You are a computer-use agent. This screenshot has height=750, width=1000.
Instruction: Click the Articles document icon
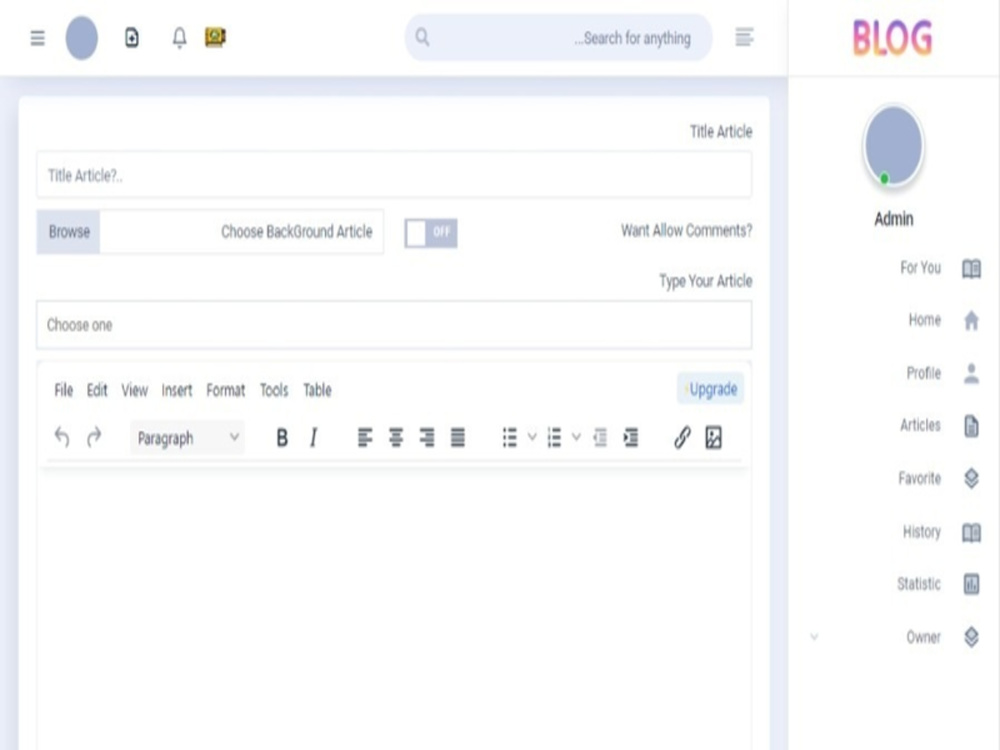point(971,426)
